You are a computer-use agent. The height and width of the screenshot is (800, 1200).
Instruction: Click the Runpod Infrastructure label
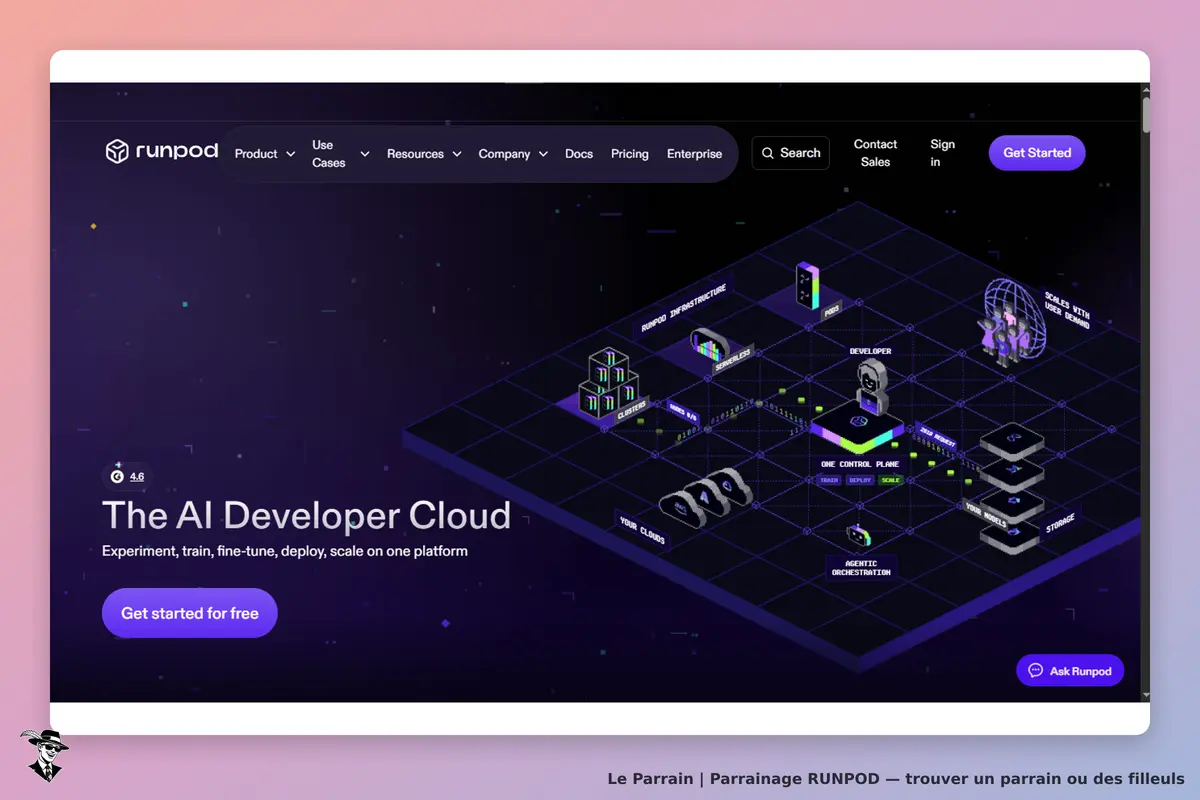pos(685,308)
